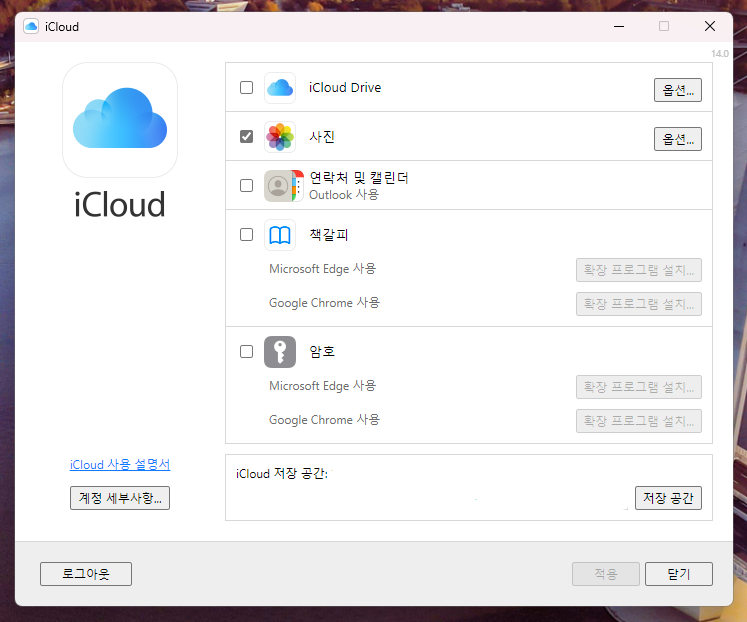Click Google Chrome 사용 under 책갈피
The height and width of the screenshot is (622, 747).
point(324,303)
